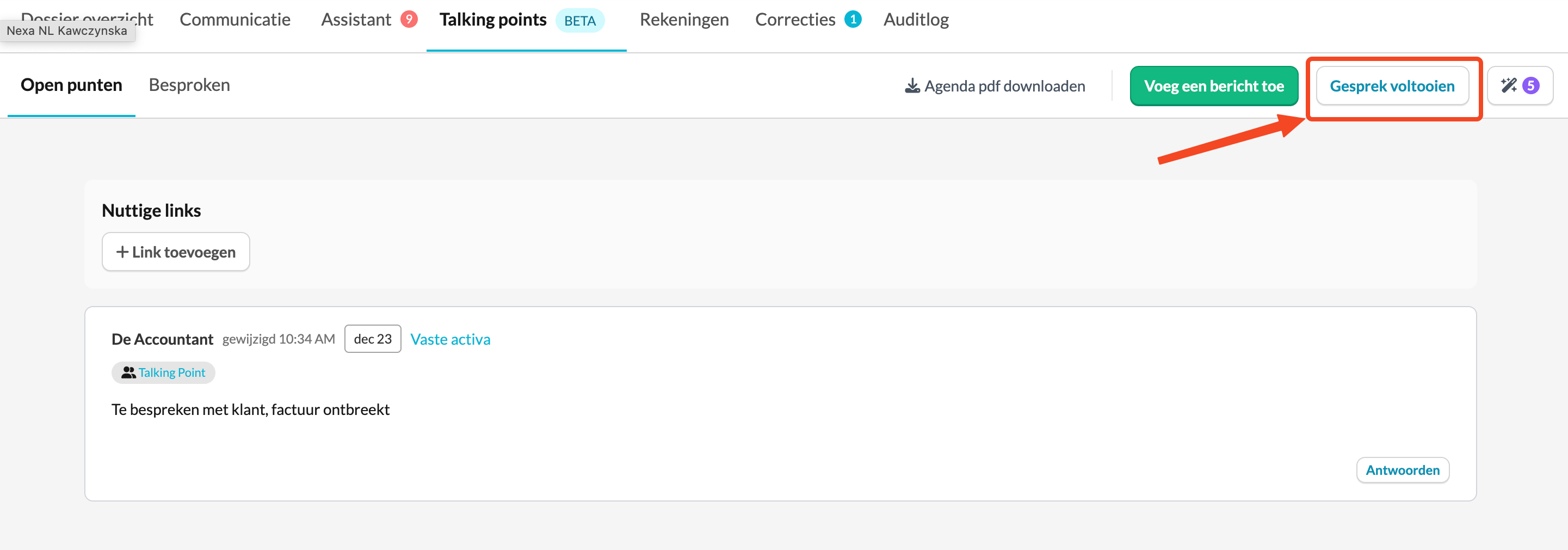The image size is (1568, 550).
Task: Click the text 'Te bespreken met klant, factuur ontbreekt'
Action: tap(250, 410)
